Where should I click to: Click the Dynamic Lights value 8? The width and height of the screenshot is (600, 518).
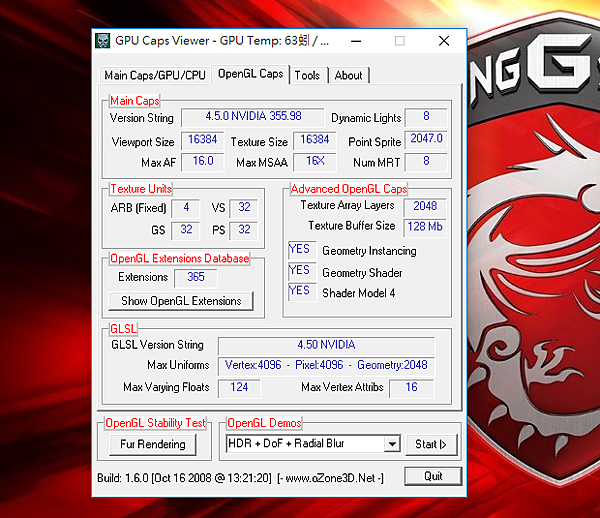[426, 117]
